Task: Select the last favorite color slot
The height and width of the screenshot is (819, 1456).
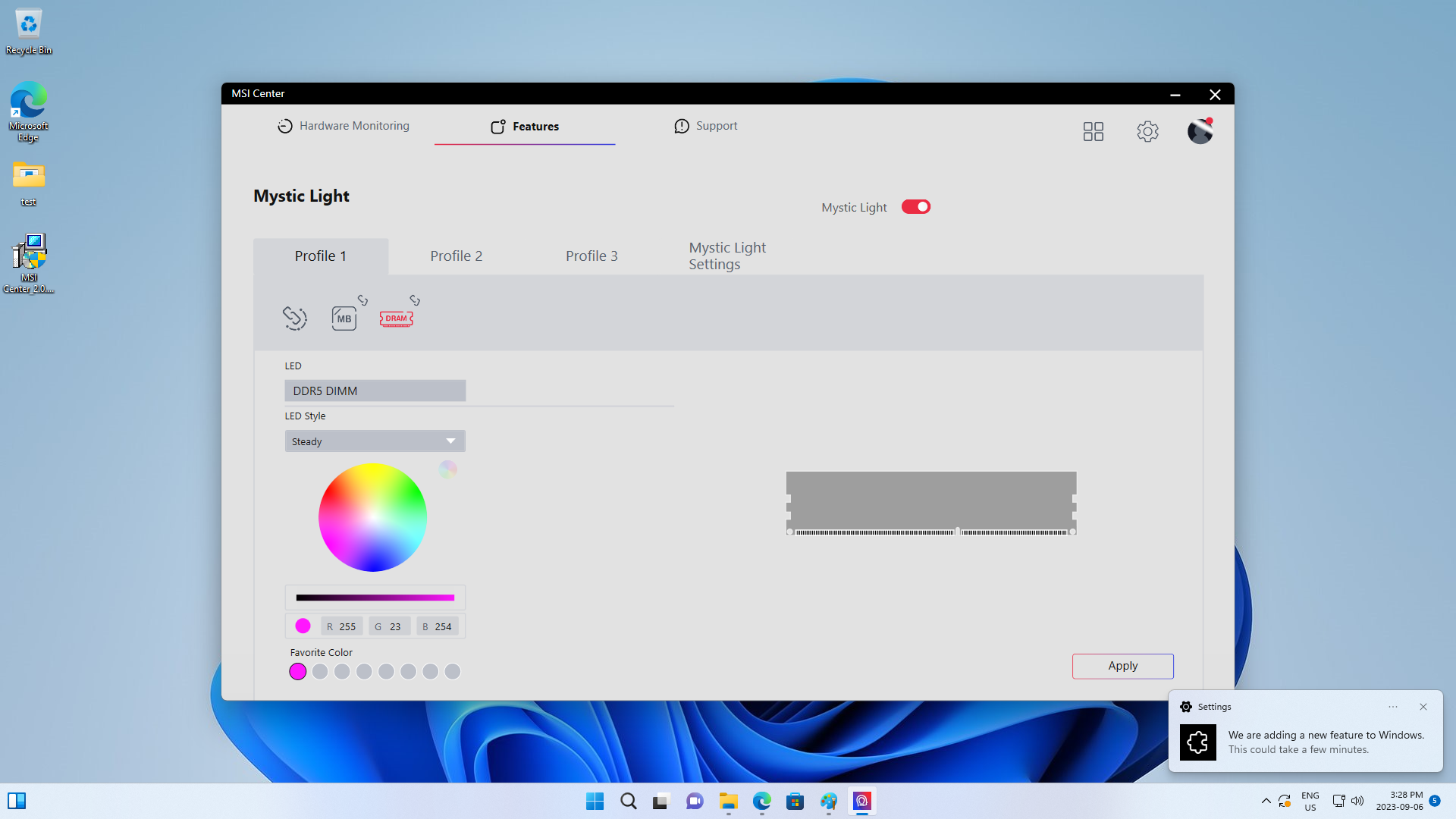Action: coord(453,672)
